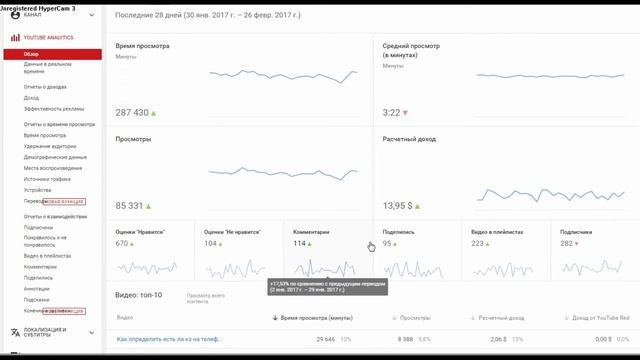
Task: Open the Комментарии 114 mini card
Action: coord(328,251)
